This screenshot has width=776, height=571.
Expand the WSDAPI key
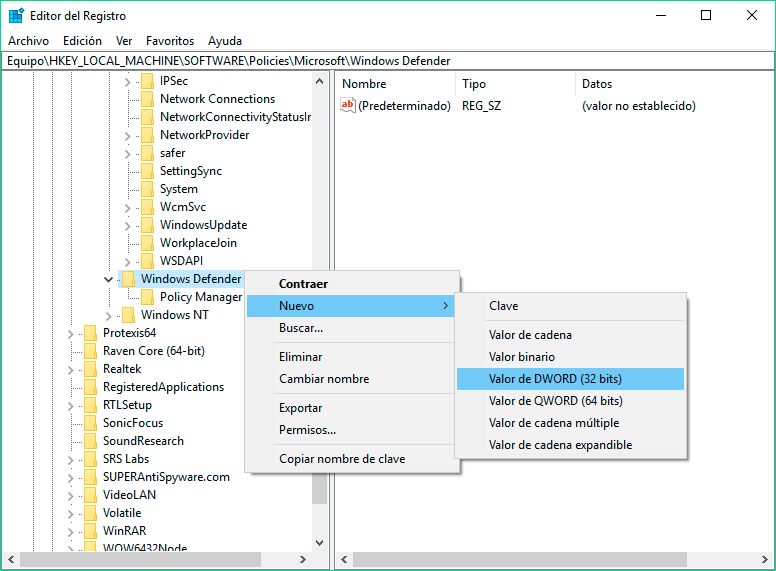(127, 262)
